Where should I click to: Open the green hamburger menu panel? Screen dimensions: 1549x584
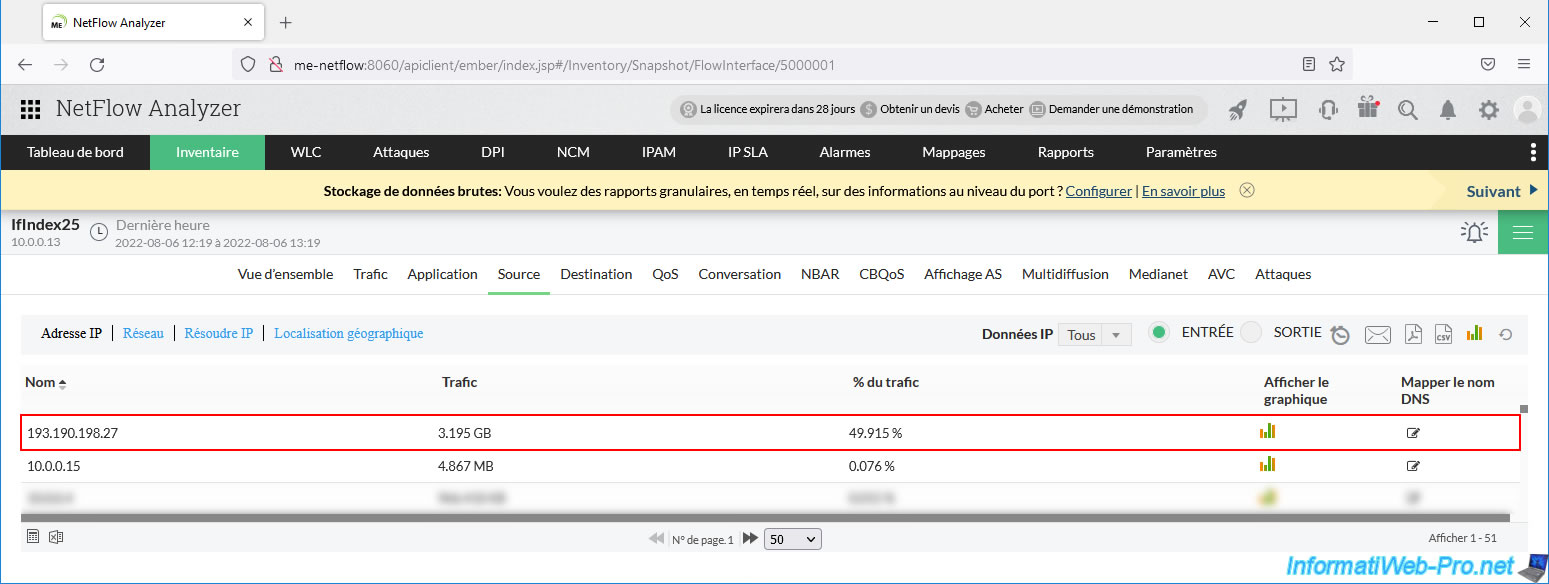[x=1522, y=233]
